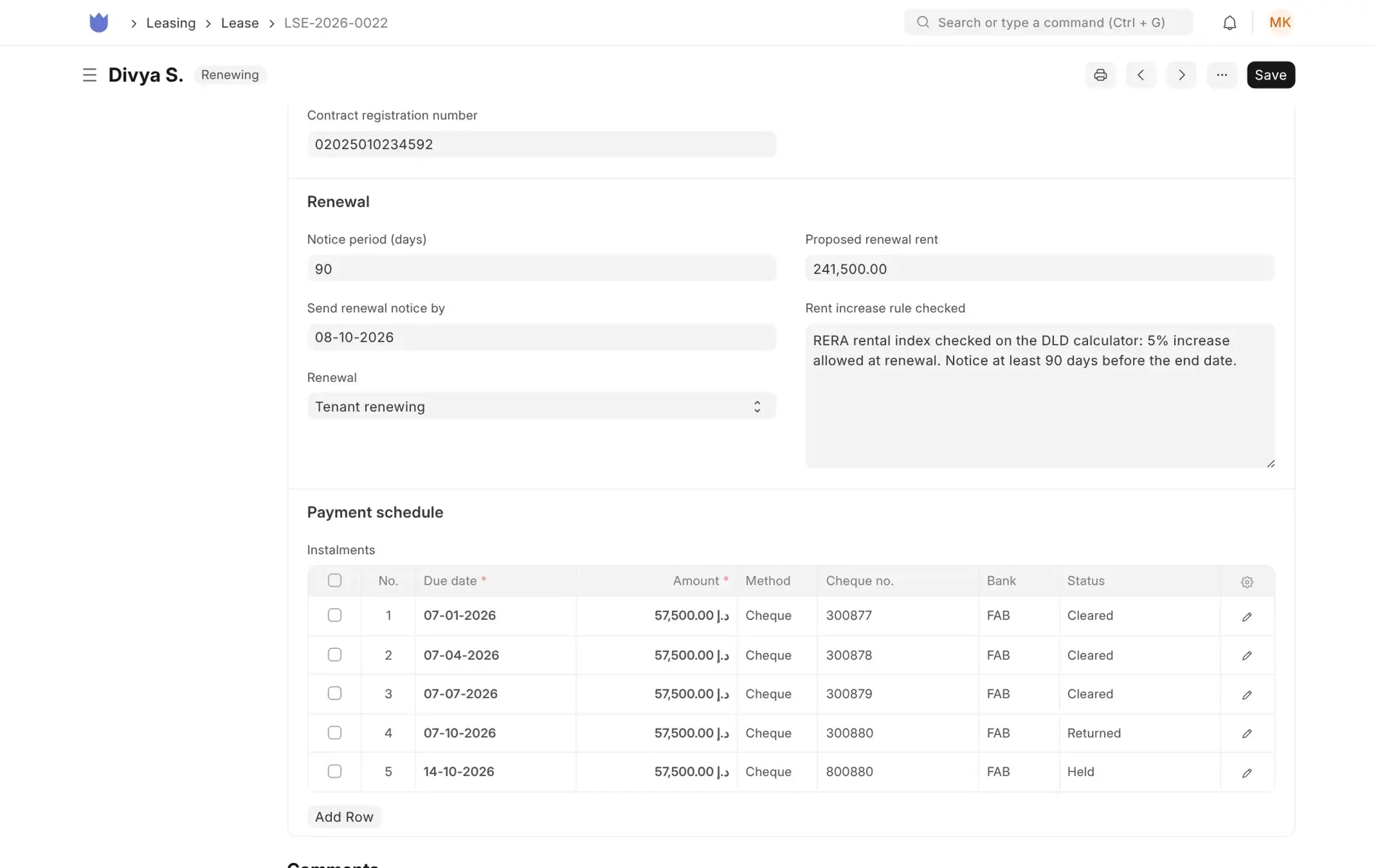
Task: Add Row to instalments table
Action: coord(344,817)
